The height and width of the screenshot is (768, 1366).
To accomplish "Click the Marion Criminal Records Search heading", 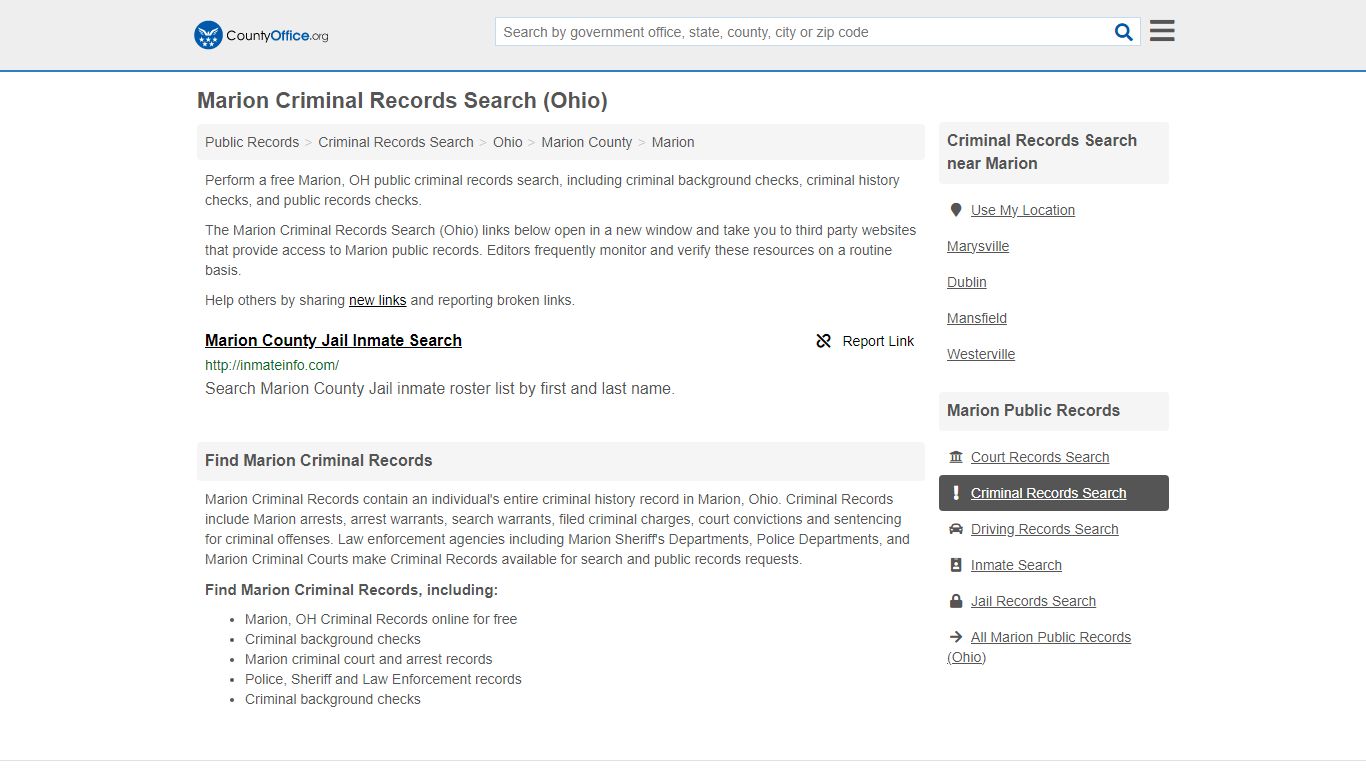I will click(x=402, y=101).
